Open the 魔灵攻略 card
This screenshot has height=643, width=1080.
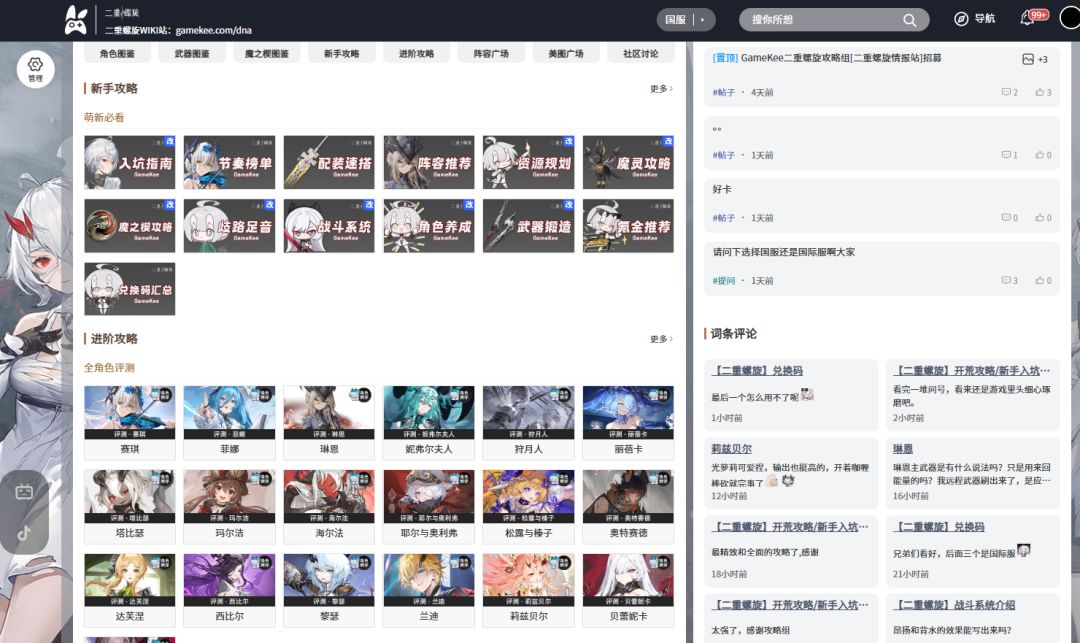coord(628,162)
